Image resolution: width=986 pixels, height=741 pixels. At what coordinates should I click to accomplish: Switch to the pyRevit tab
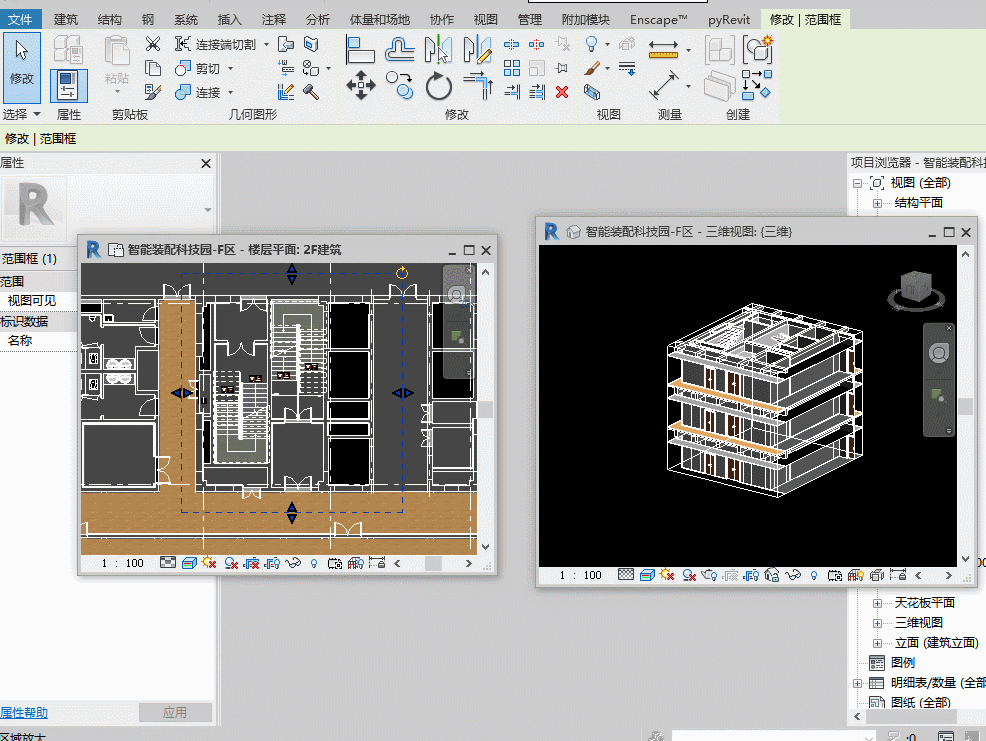731,19
